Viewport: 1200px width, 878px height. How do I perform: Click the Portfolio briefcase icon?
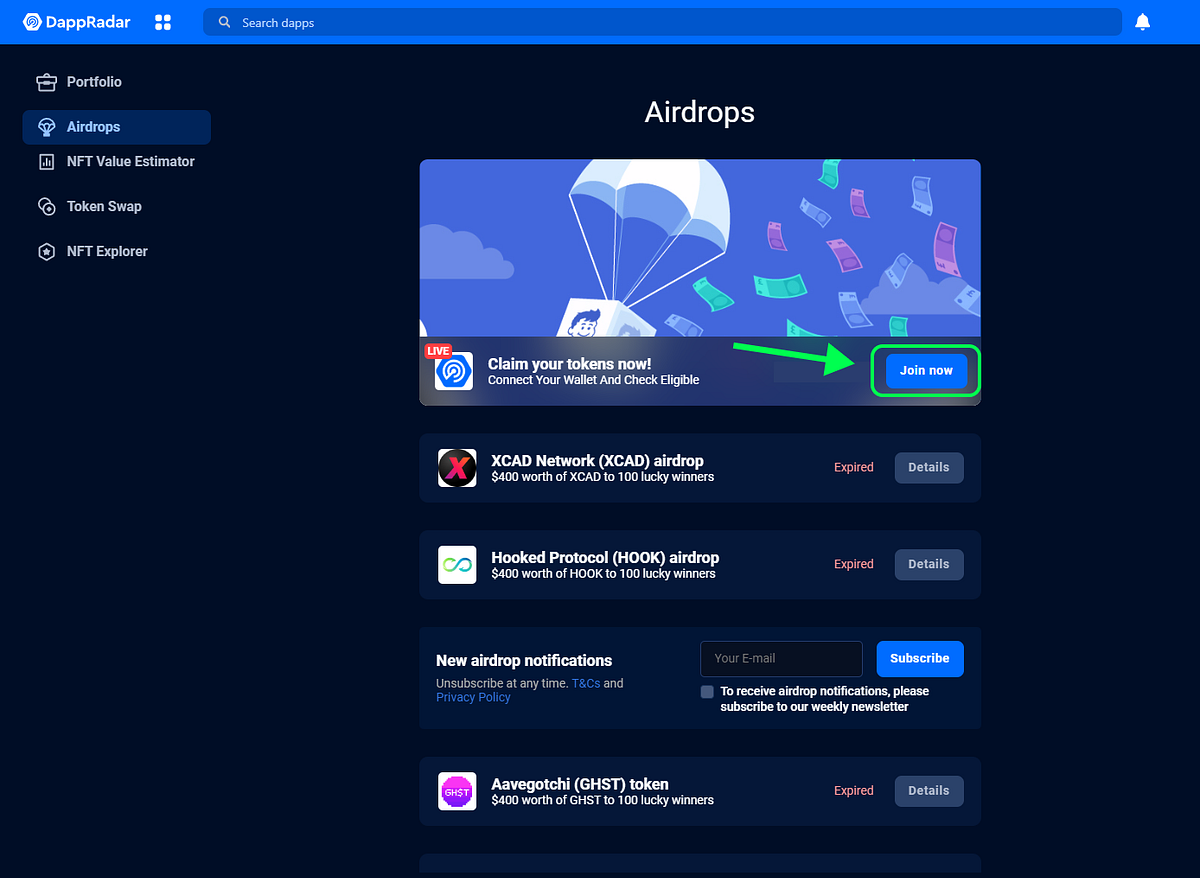[46, 82]
